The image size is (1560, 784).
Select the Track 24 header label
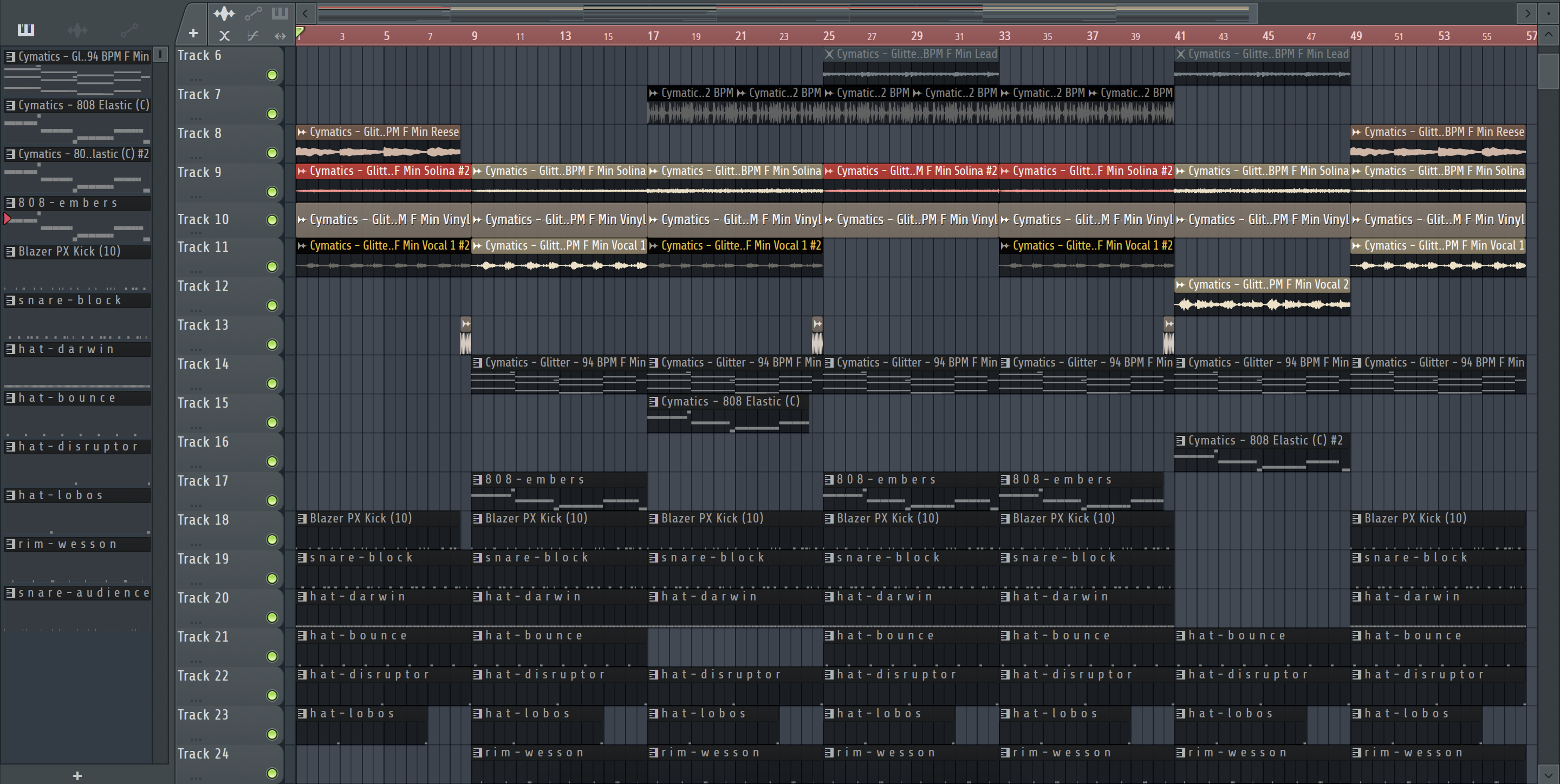coord(203,754)
